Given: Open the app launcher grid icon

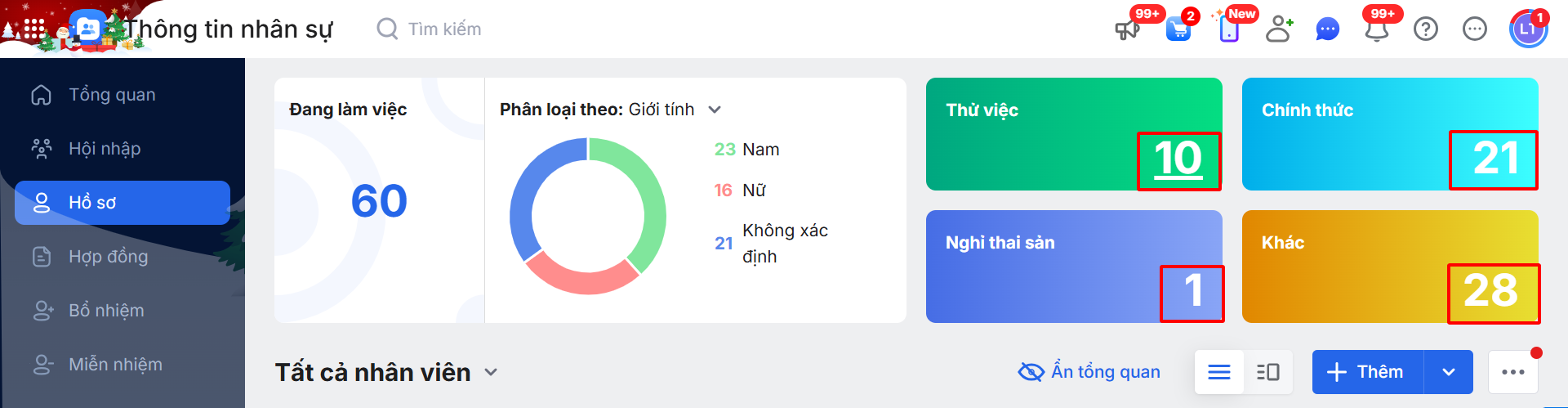Looking at the screenshot, I should pyautogui.click(x=34, y=29).
